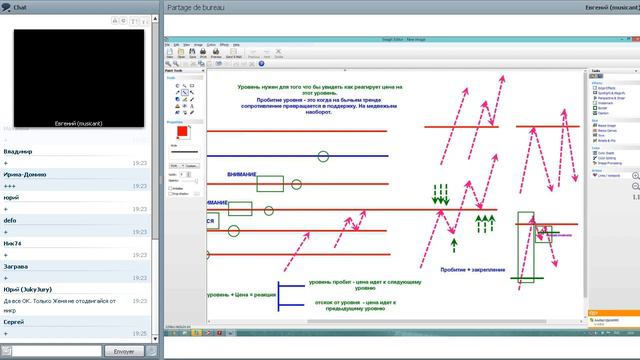Click the minus magnifier beside the Tasks panel

point(636,186)
